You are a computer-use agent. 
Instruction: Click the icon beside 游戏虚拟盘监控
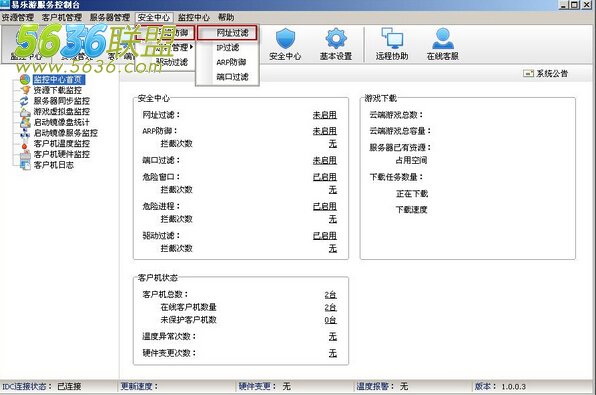point(25,111)
